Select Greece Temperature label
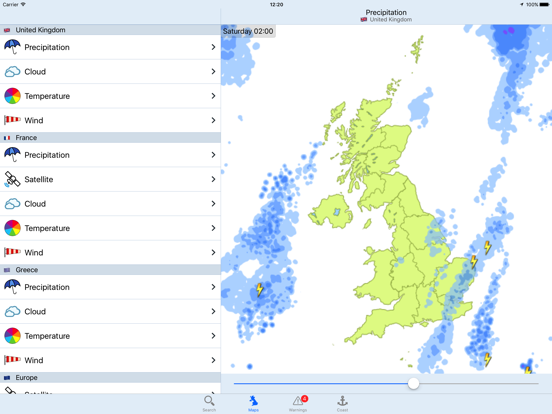This screenshot has height=414, width=552. pyautogui.click(x=47, y=336)
